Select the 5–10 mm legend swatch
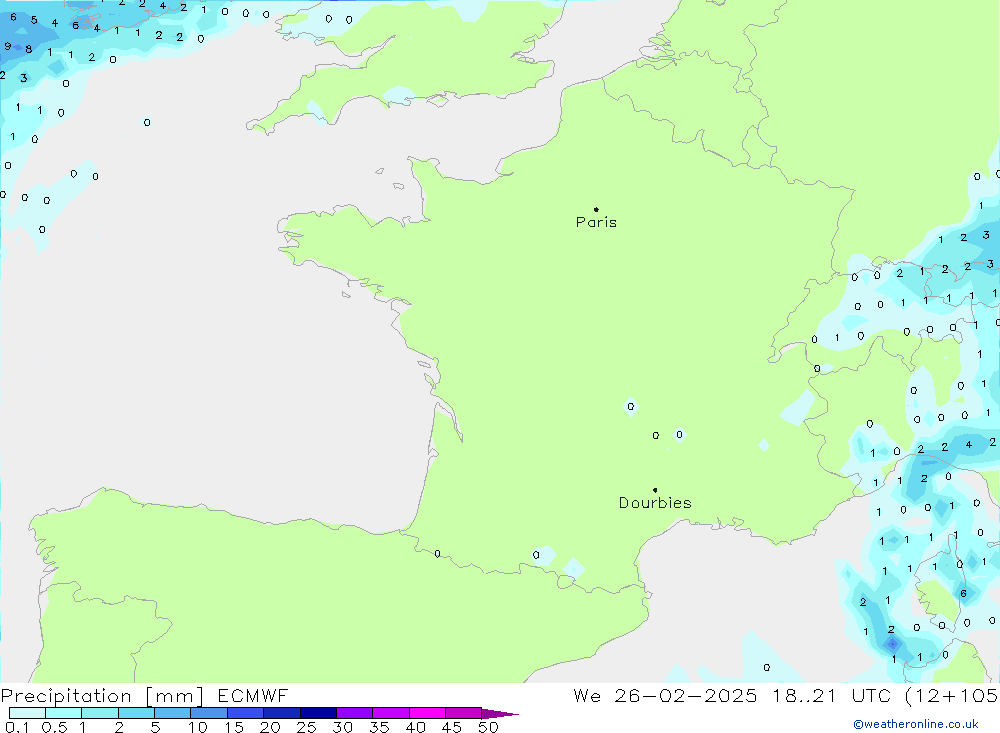The height and width of the screenshot is (733, 1000). (173, 713)
